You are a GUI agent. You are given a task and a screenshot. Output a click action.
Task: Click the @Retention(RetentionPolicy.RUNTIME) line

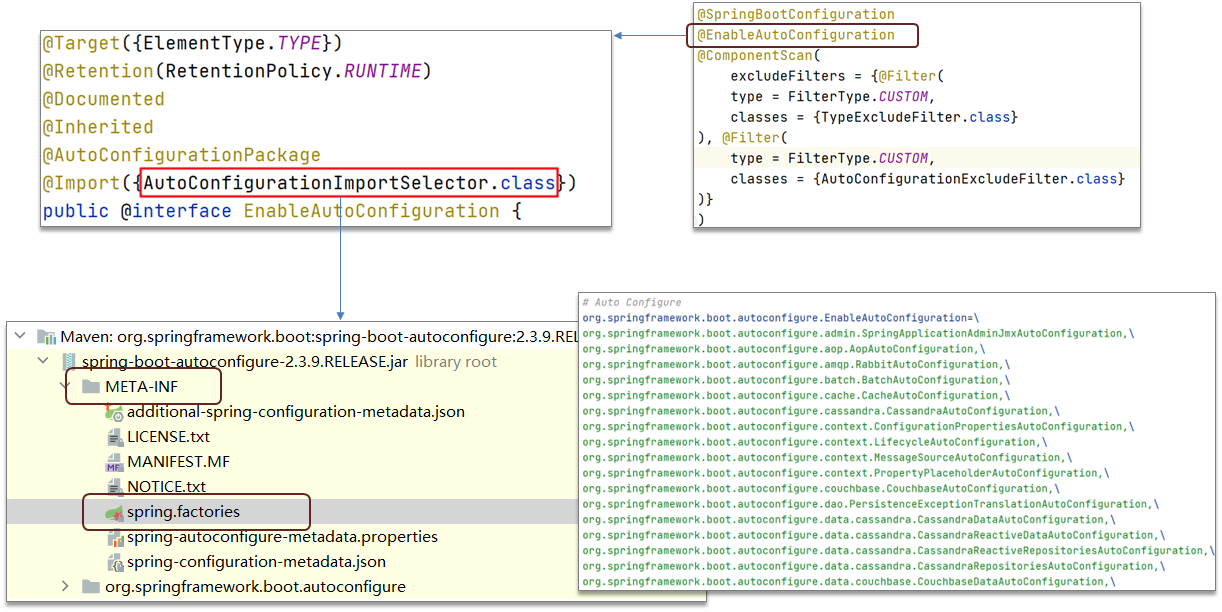point(236,71)
